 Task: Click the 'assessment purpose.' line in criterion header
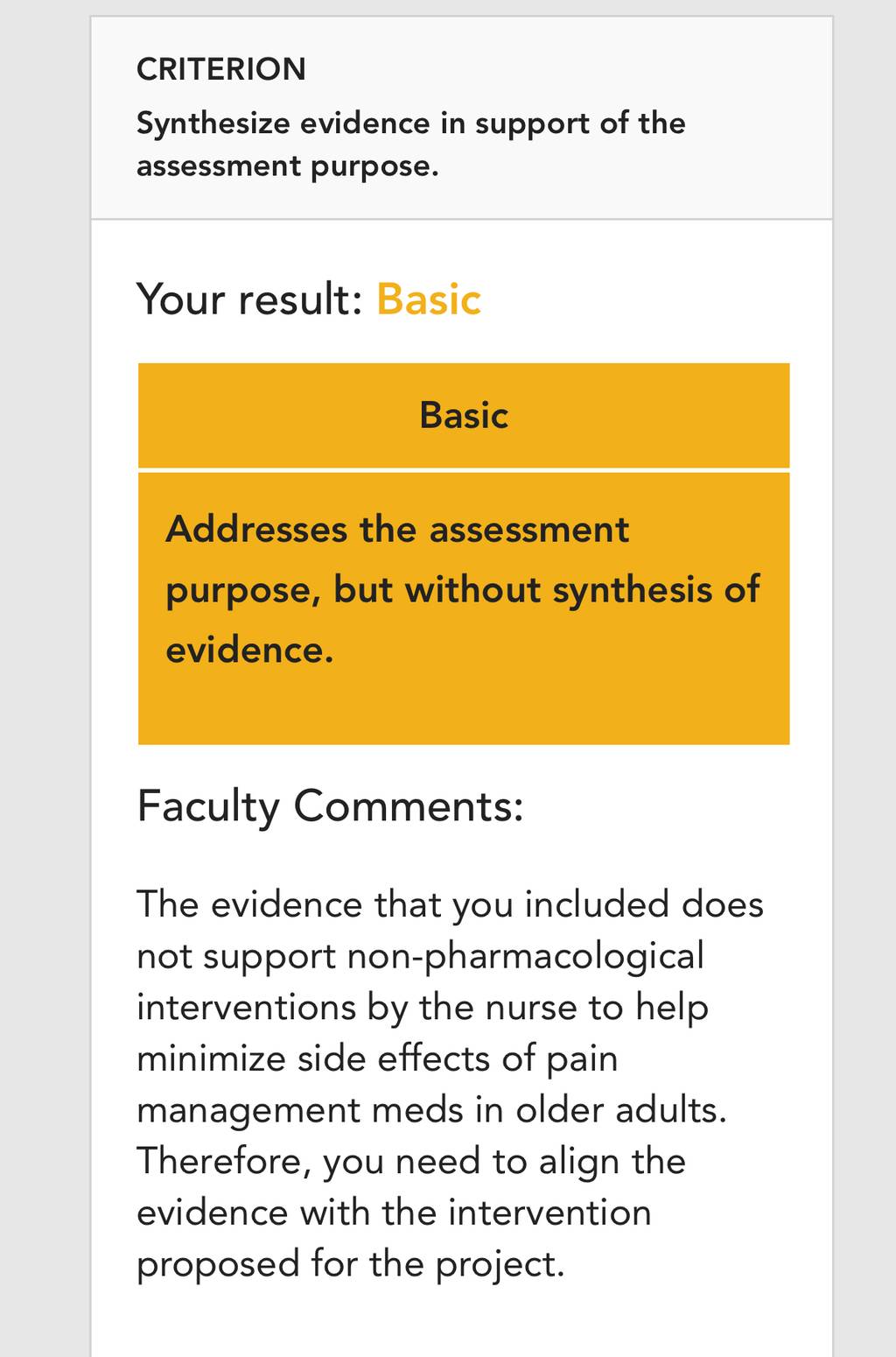point(287,165)
